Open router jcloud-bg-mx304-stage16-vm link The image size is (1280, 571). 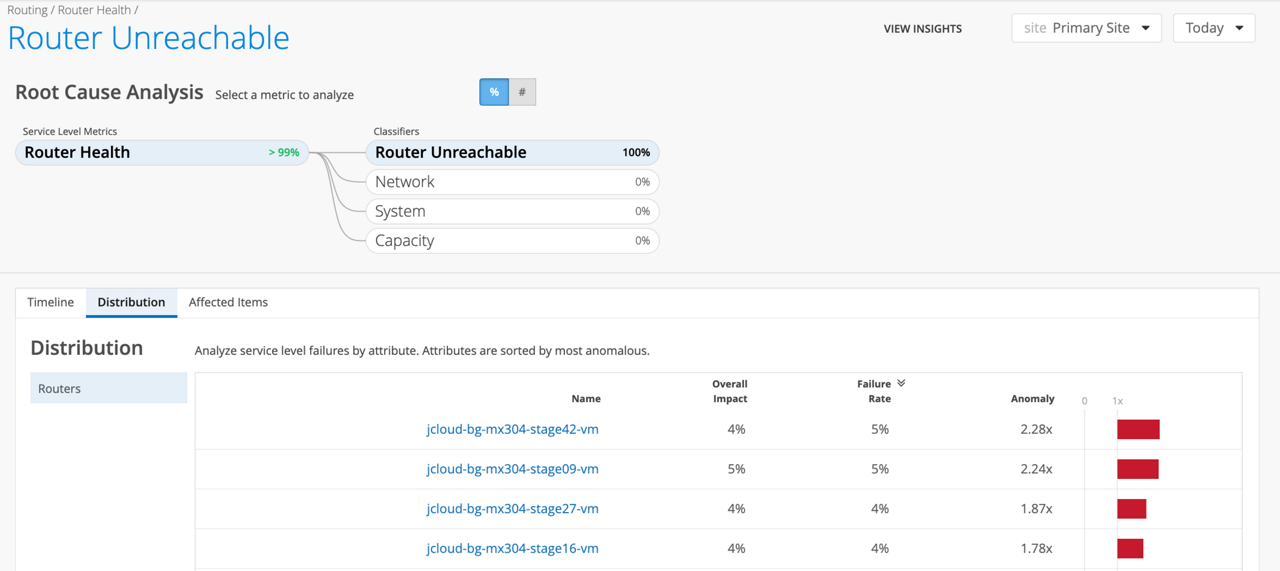(512, 548)
